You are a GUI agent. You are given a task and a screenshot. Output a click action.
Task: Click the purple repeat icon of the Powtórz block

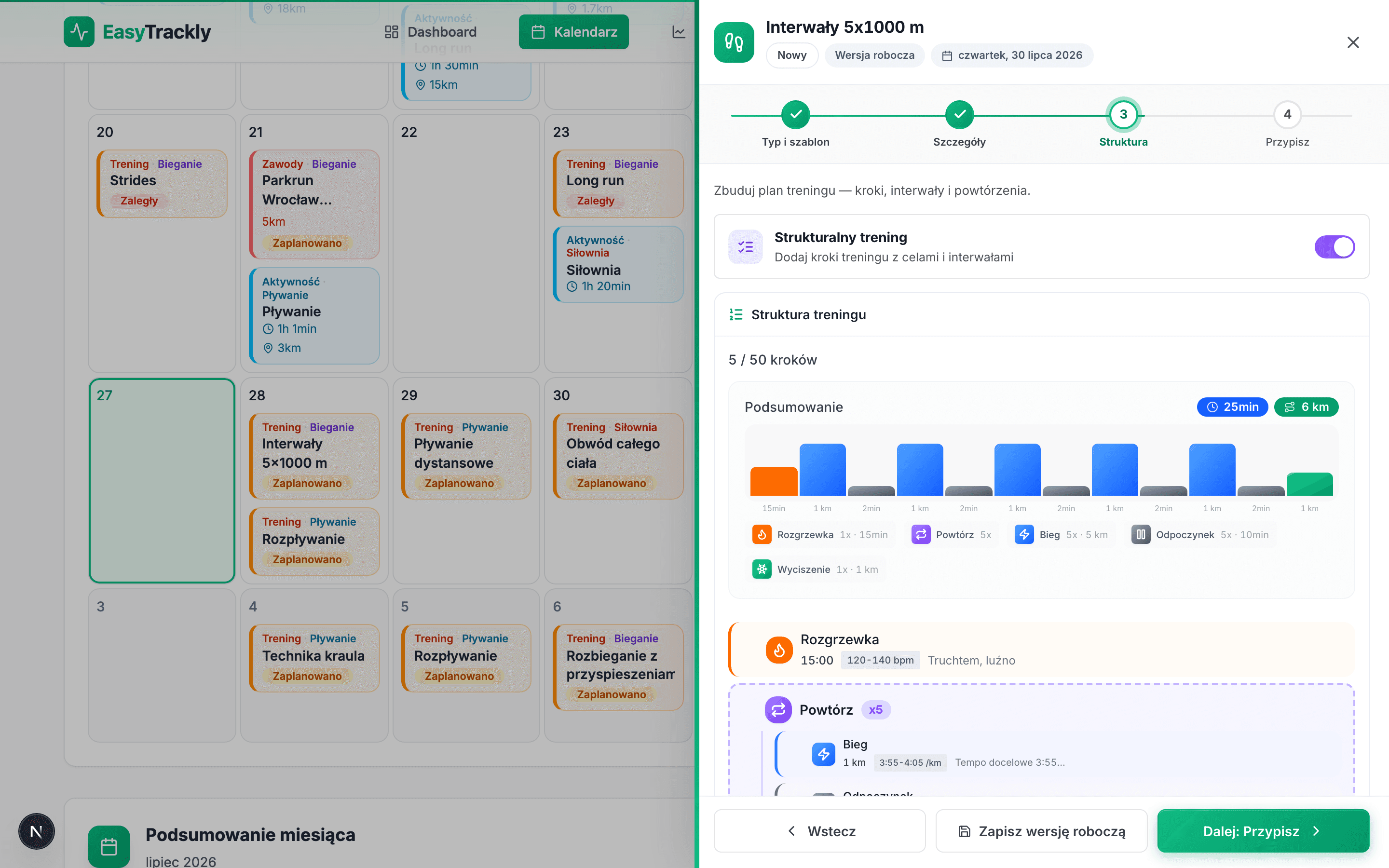[778, 710]
